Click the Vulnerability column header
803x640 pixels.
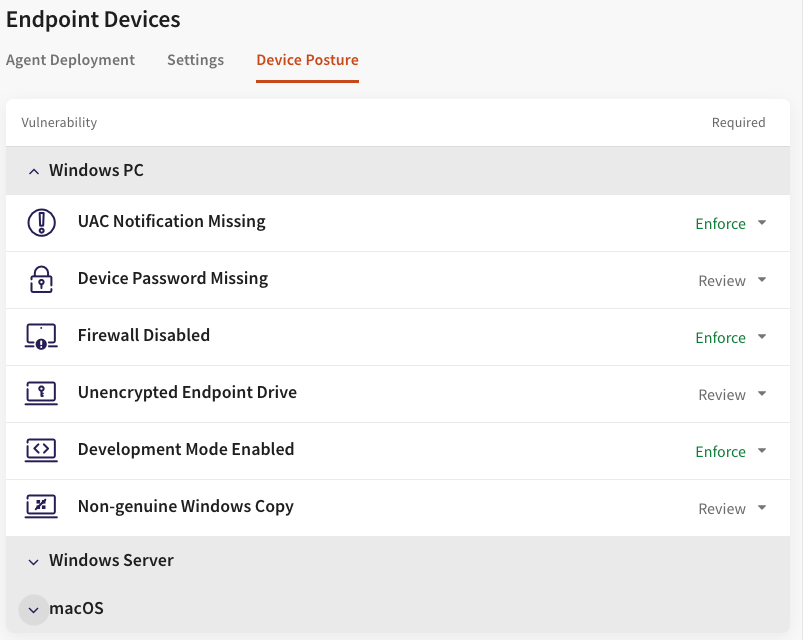[x=59, y=123]
